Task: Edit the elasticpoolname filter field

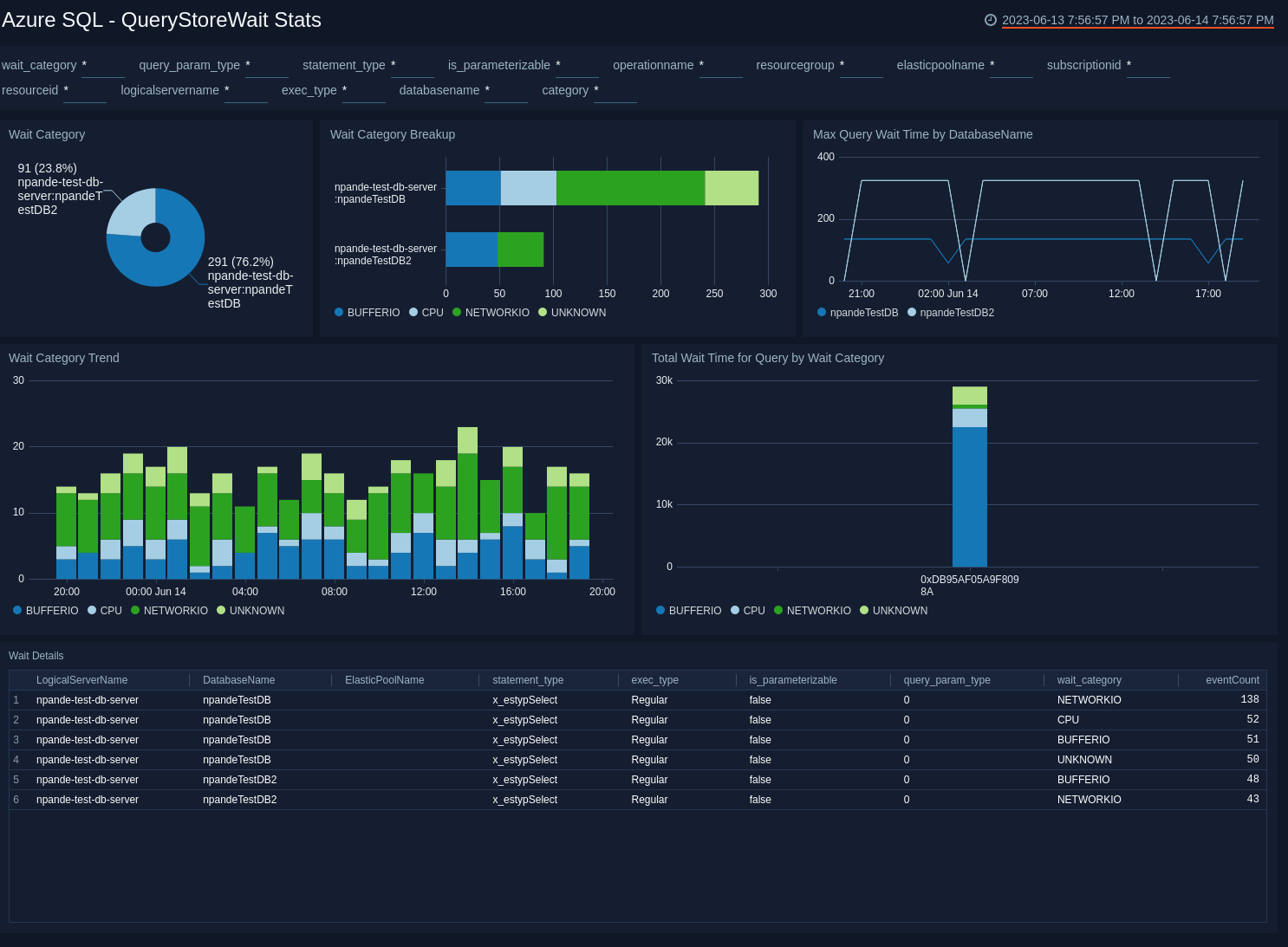Action: [x=1012, y=66]
